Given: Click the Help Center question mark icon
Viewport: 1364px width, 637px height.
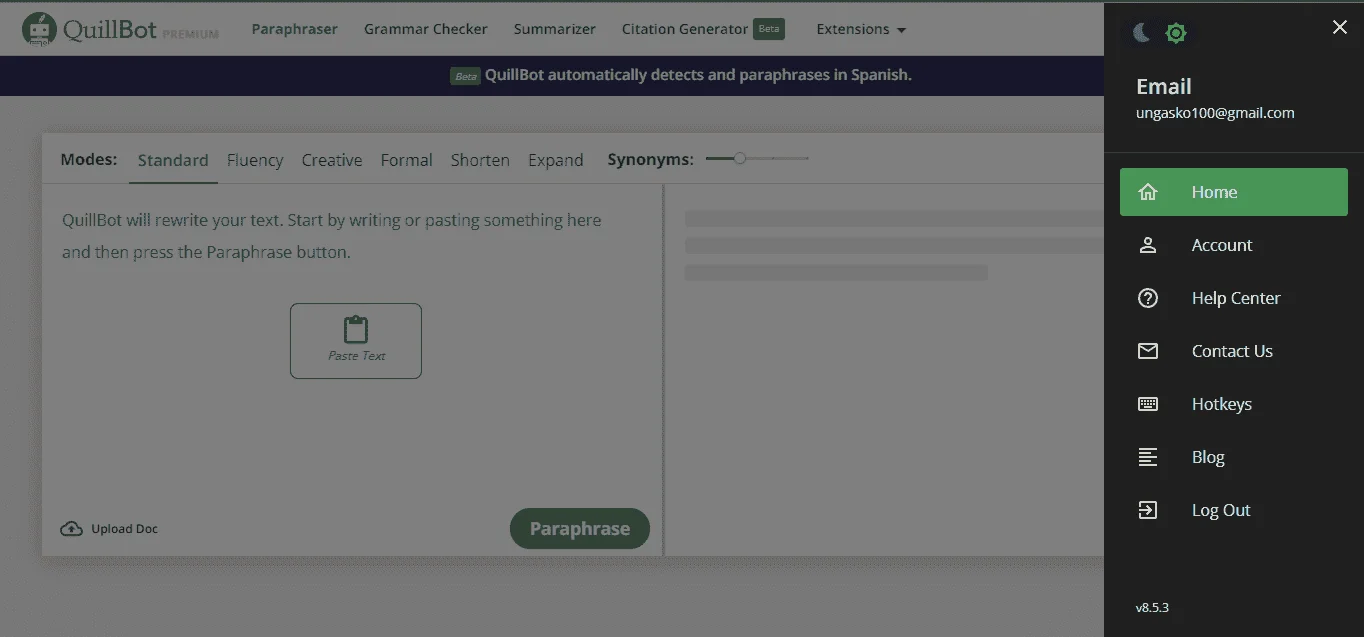Looking at the screenshot, I should [x=1148, y=298].
